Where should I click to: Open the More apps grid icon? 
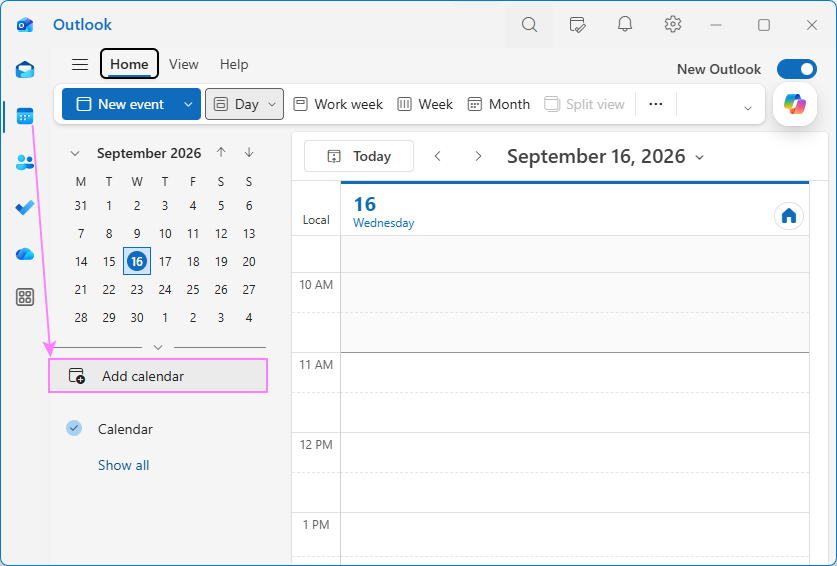25,297
